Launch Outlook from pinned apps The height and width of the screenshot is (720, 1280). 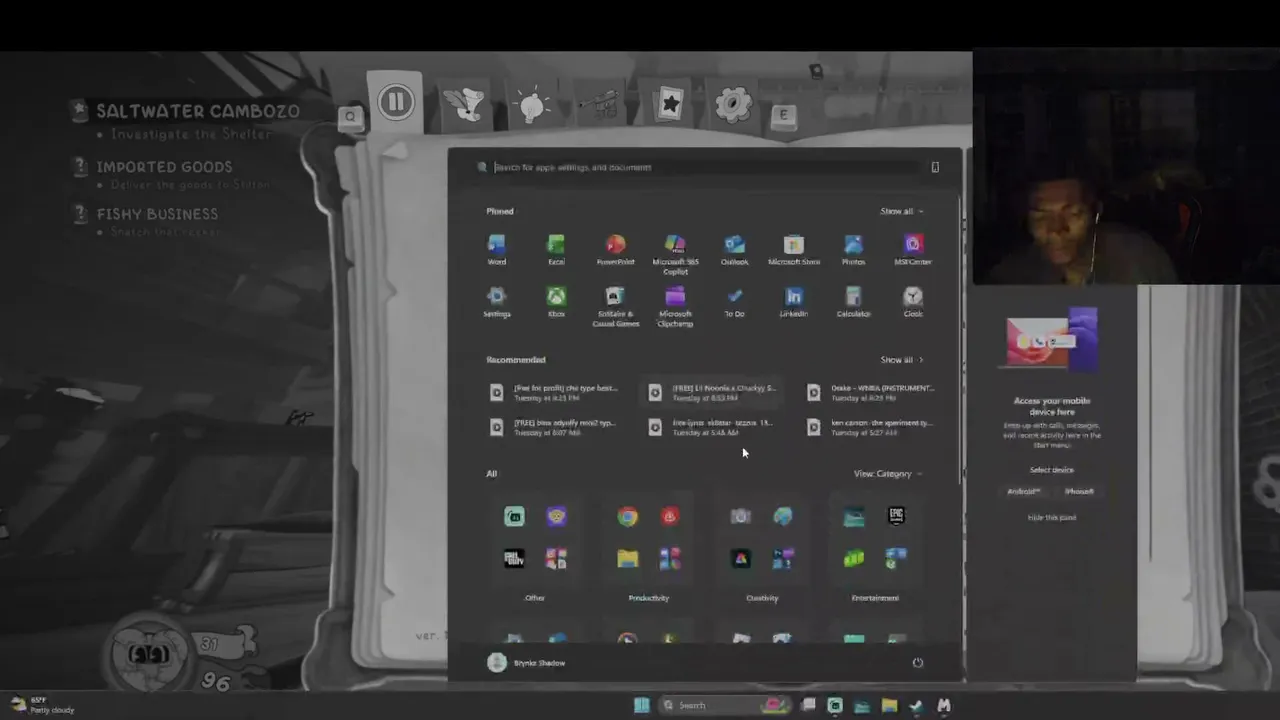734,249
